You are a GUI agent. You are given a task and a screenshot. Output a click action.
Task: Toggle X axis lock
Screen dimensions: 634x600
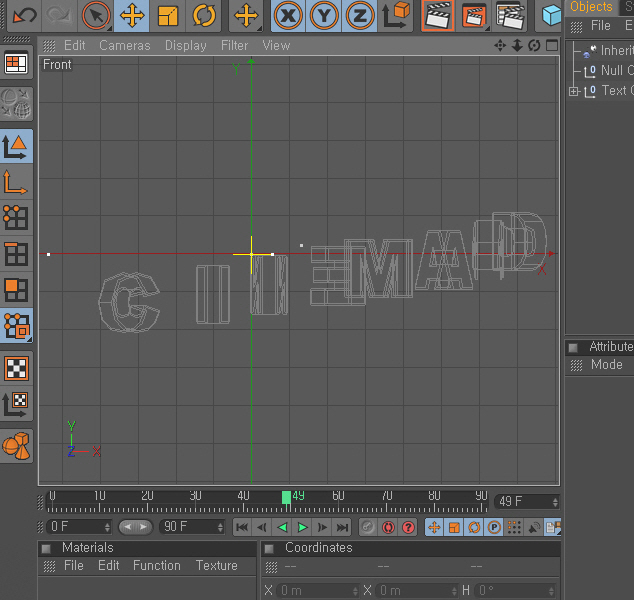[288, 15]
